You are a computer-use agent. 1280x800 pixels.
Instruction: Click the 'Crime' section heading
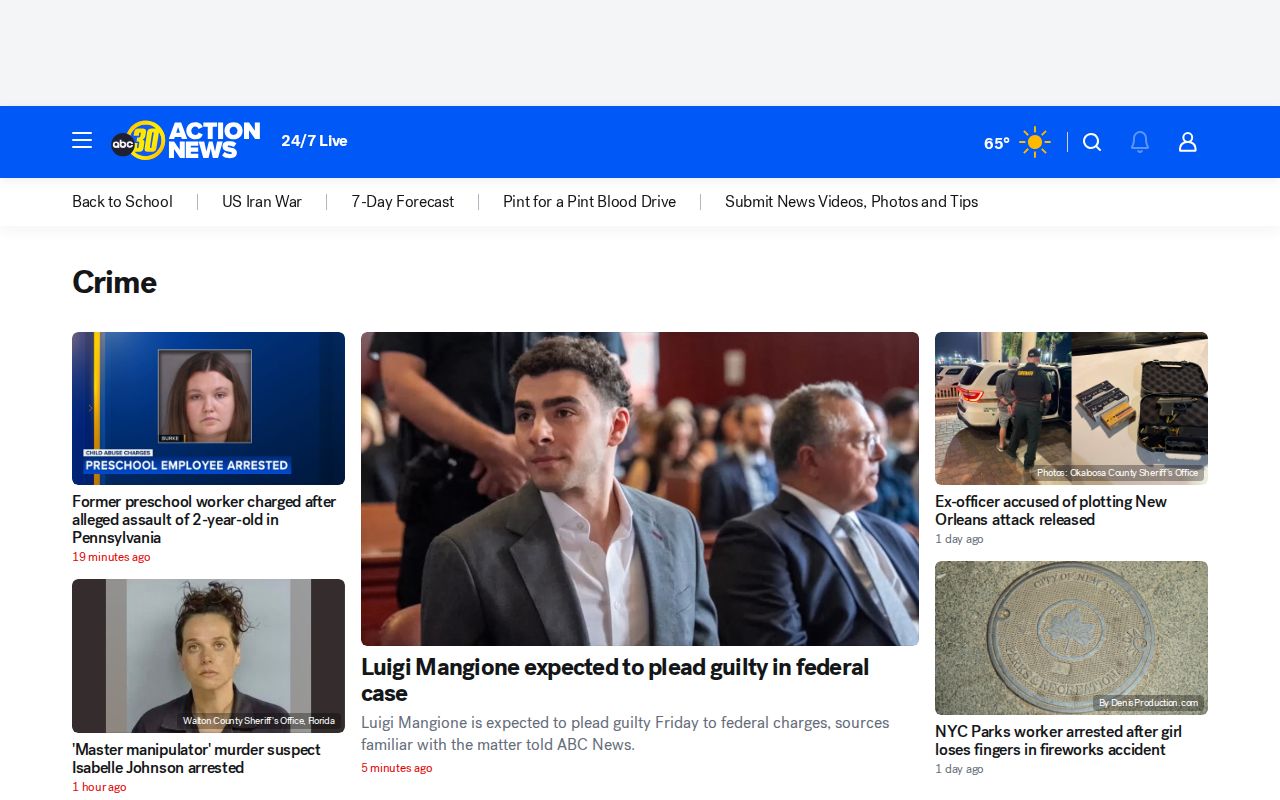[x=114, y=282]
